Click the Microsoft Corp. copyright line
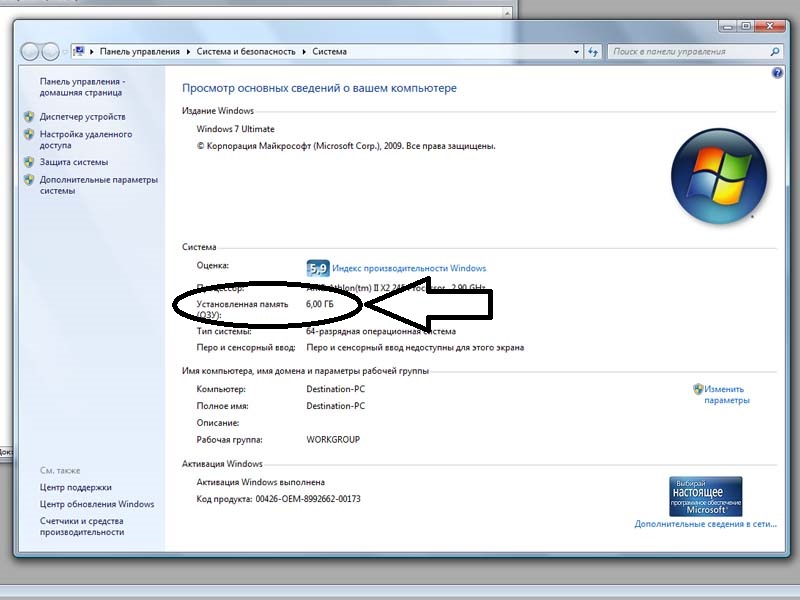 pos(346,146)
